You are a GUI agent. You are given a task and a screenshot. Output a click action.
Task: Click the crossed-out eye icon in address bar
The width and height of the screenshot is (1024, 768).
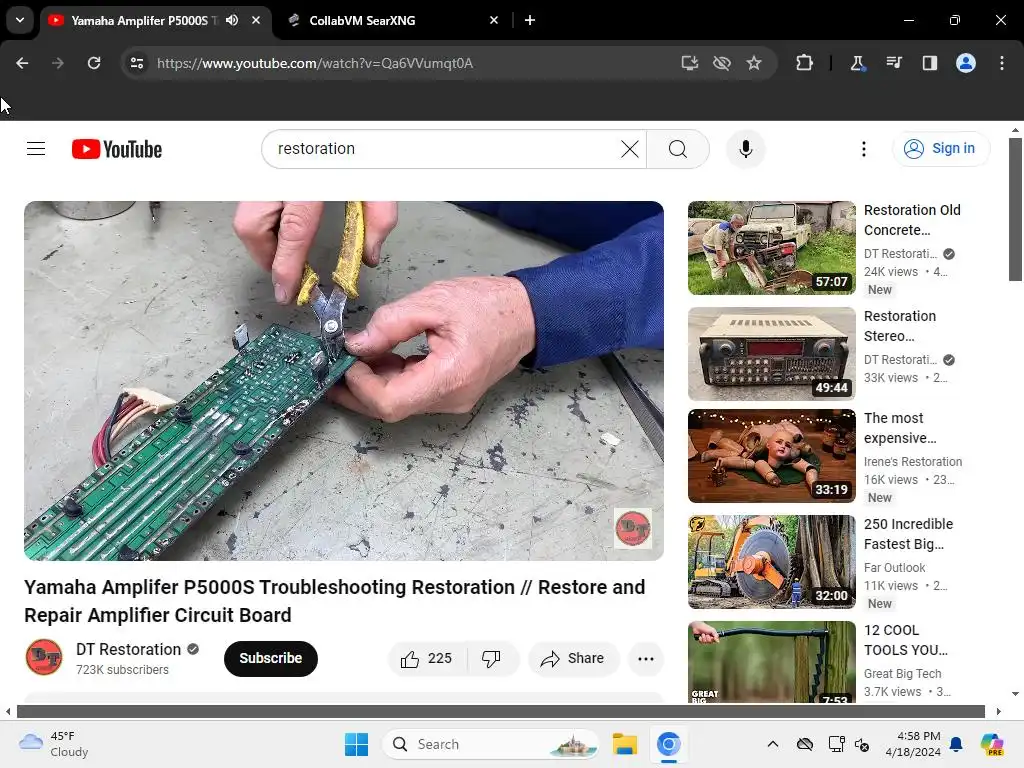coord(722,63)
